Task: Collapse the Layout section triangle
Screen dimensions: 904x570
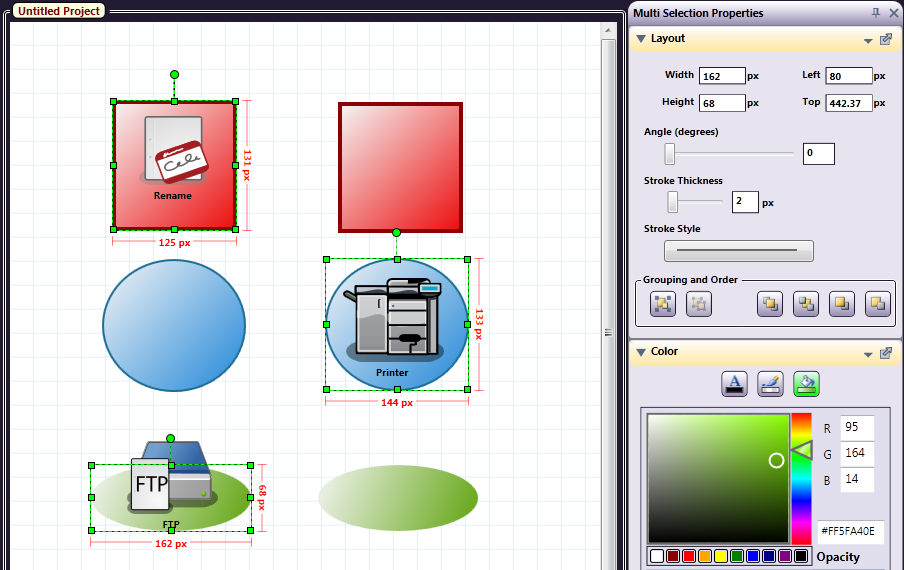Action: tap(640, 39)
